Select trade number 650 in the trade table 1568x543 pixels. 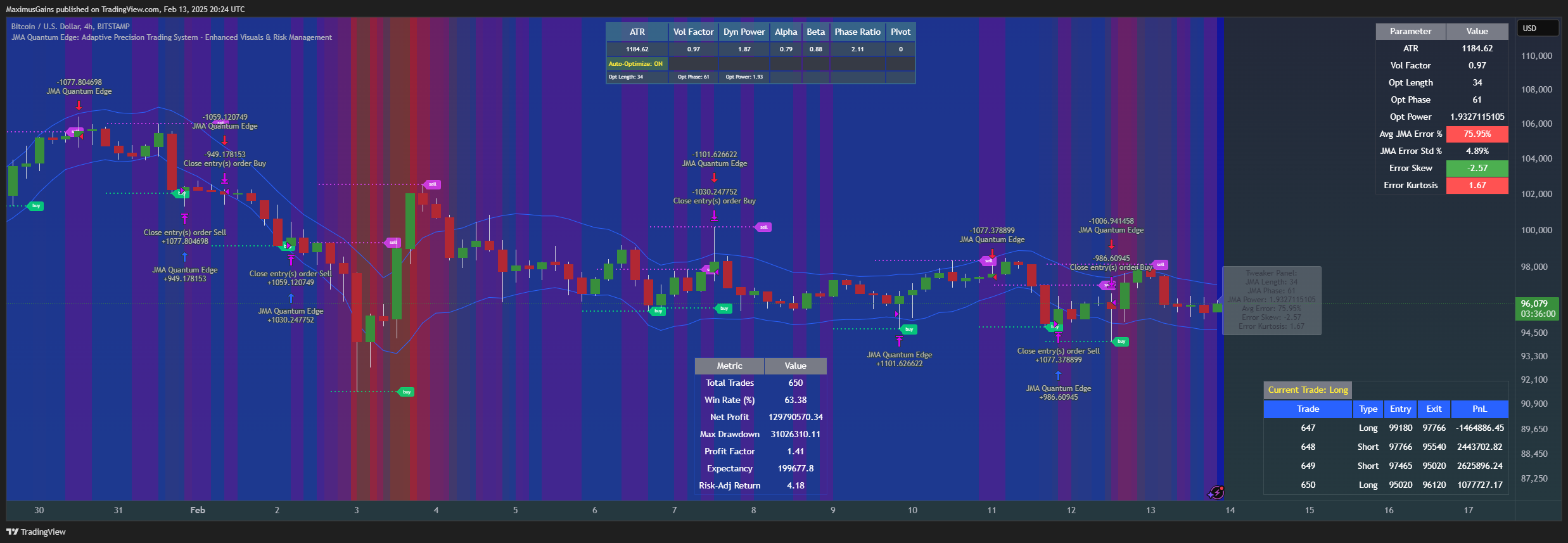pyautogui.click(x=1308, y=485)
